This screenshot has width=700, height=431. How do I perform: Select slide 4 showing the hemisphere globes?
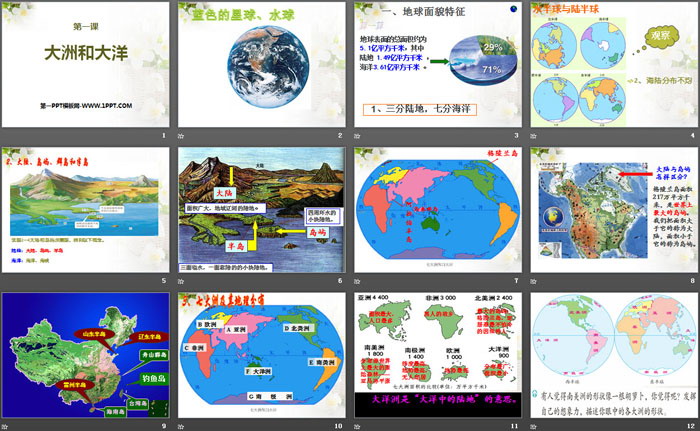click(x=615, y=64)
